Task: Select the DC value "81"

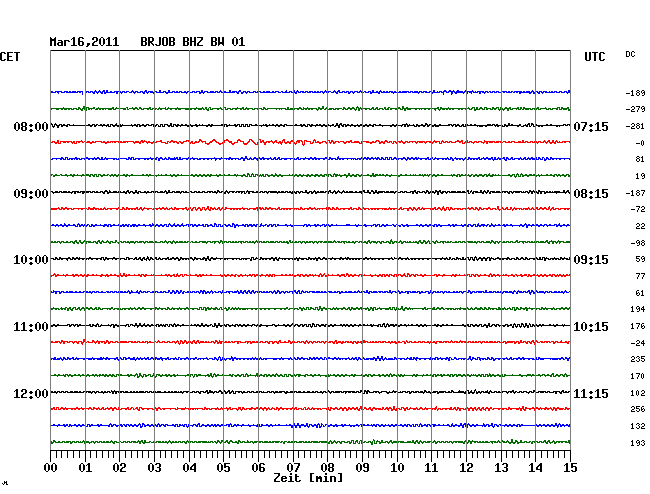Action: (x=640, y=159)
